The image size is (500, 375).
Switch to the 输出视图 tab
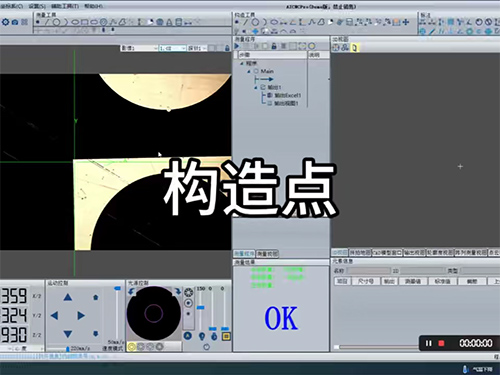pyautogui.click(x=414, y=253)
